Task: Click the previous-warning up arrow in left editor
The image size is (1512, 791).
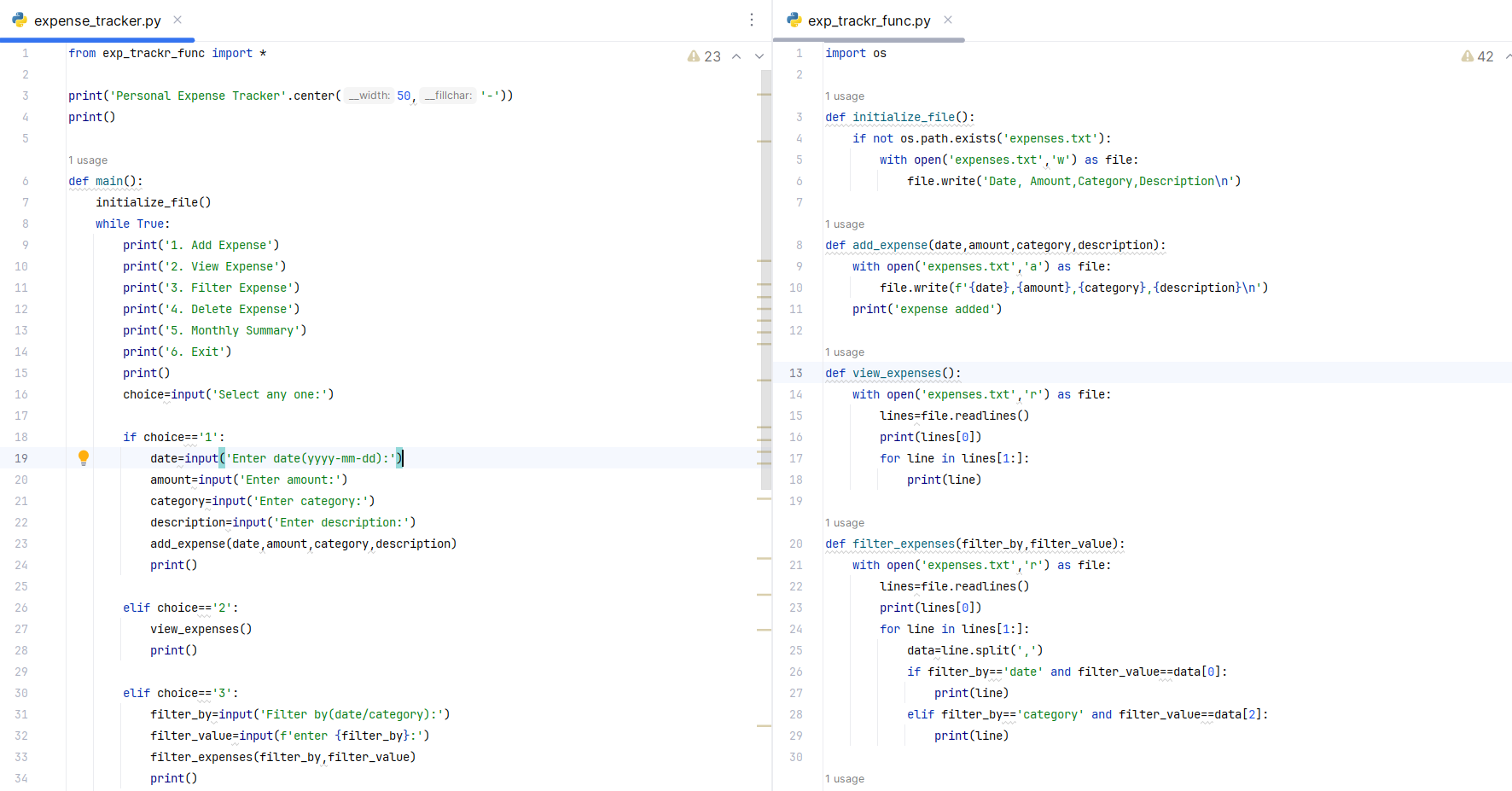Action: click(736, 55)
